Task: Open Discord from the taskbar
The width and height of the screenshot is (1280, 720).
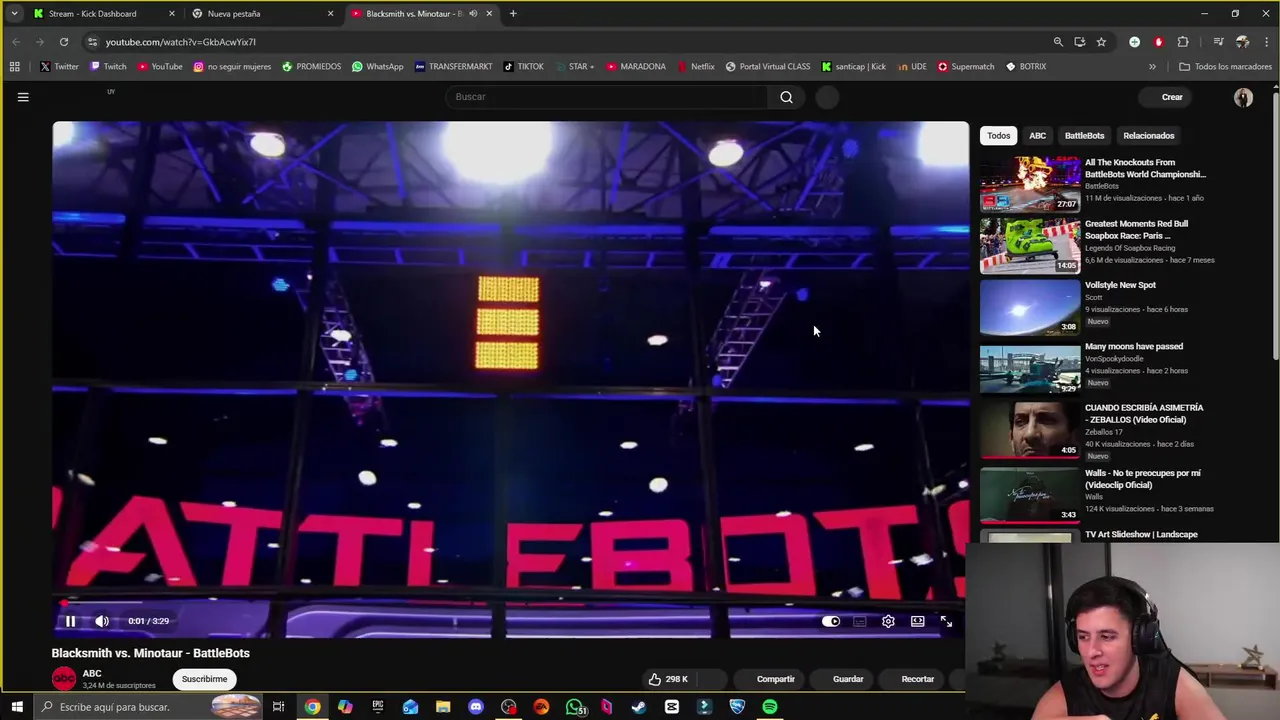Action: tap(476, 707)
